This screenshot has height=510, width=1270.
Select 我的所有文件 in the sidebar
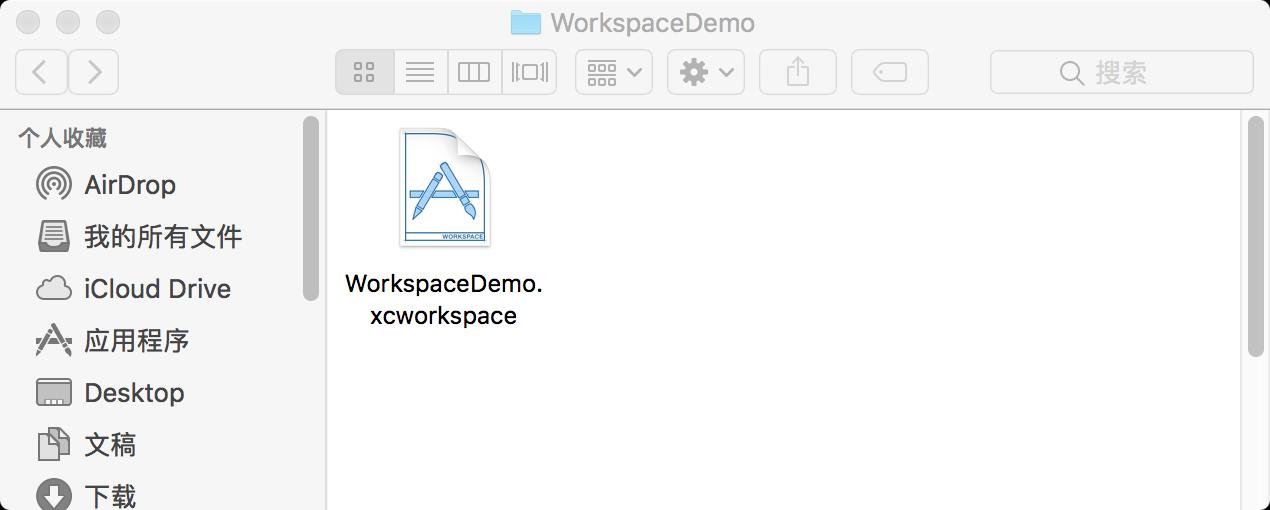pos(139,237)
